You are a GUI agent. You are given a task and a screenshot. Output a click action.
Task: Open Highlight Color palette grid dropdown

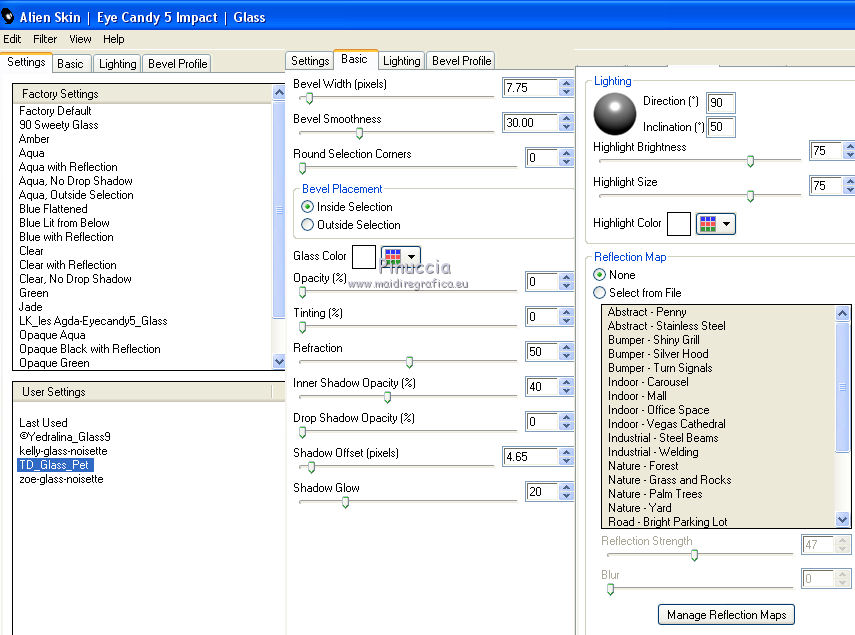tap(715, 224)
